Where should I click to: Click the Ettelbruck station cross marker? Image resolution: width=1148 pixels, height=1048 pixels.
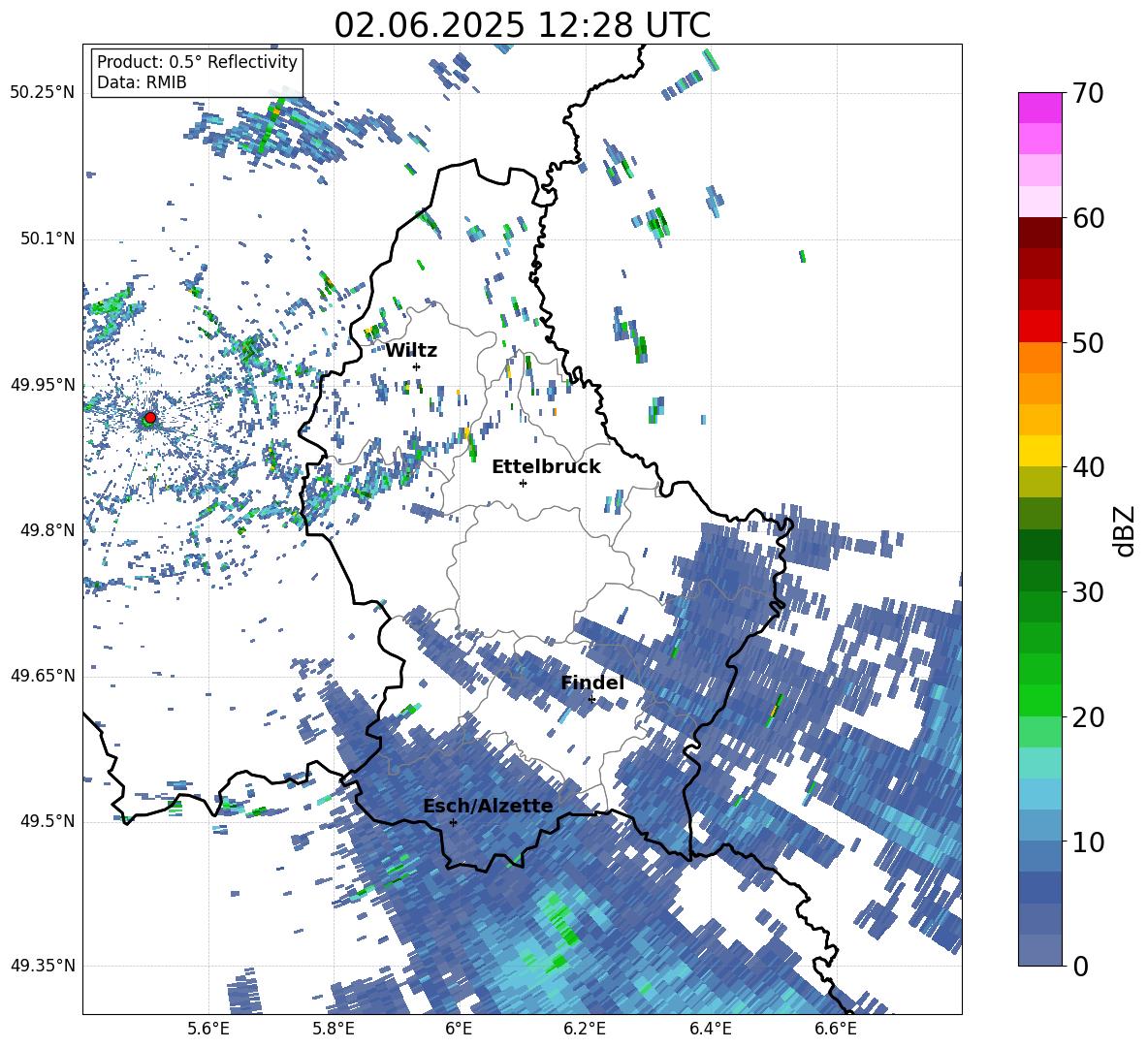(x=523, y=483)
